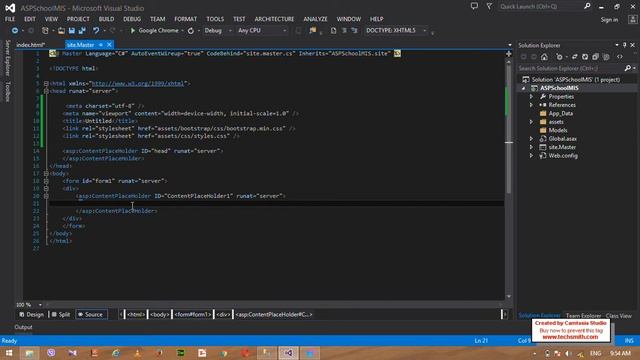Screen dimensions: 640x360
Task: Collapse the body element outlining box
Action: [46, 173]
